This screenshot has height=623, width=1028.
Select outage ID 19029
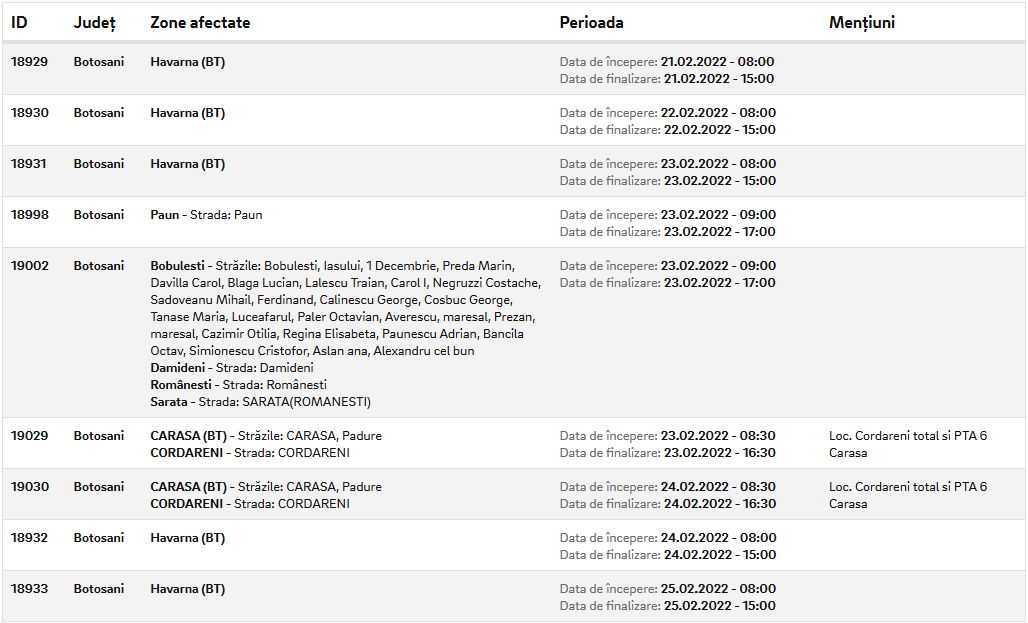(x=30, y=435)
